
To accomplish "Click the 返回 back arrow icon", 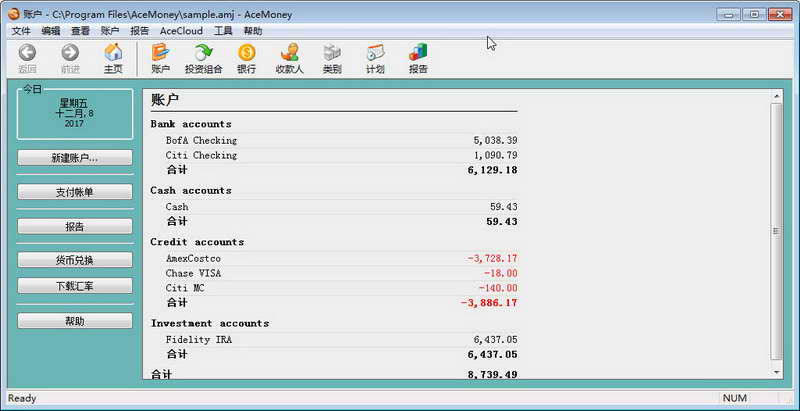I will pos(27,53).
